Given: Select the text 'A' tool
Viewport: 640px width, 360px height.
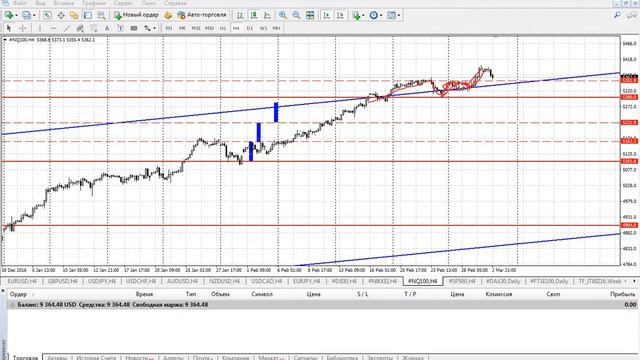Looking at the screenshot, I should [x=107, y=28].
